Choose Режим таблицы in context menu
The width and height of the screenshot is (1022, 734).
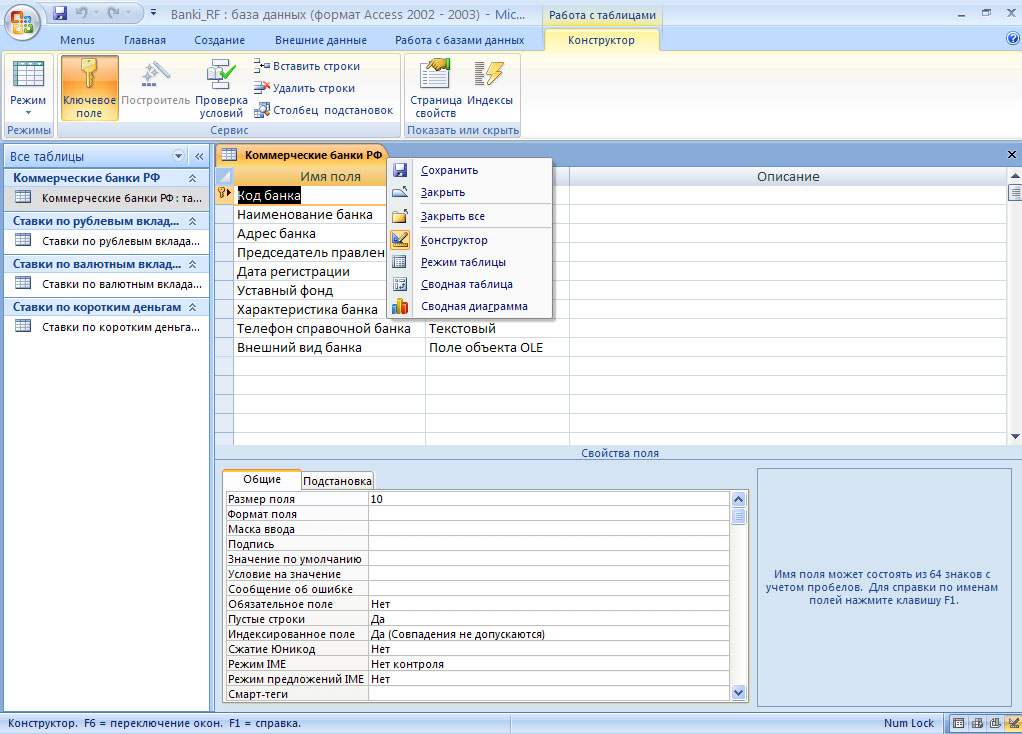[x=469, y=262]
